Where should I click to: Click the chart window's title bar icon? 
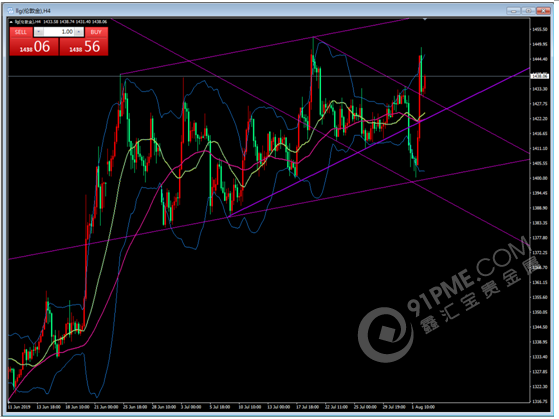click(x=10, y=11)
